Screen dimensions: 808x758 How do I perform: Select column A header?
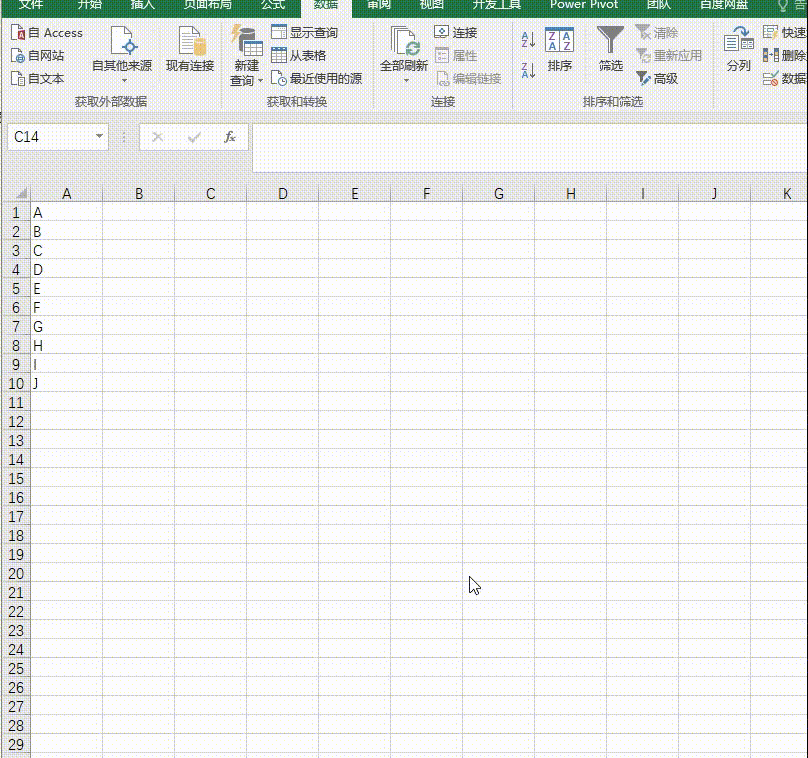tap(66, 194)
